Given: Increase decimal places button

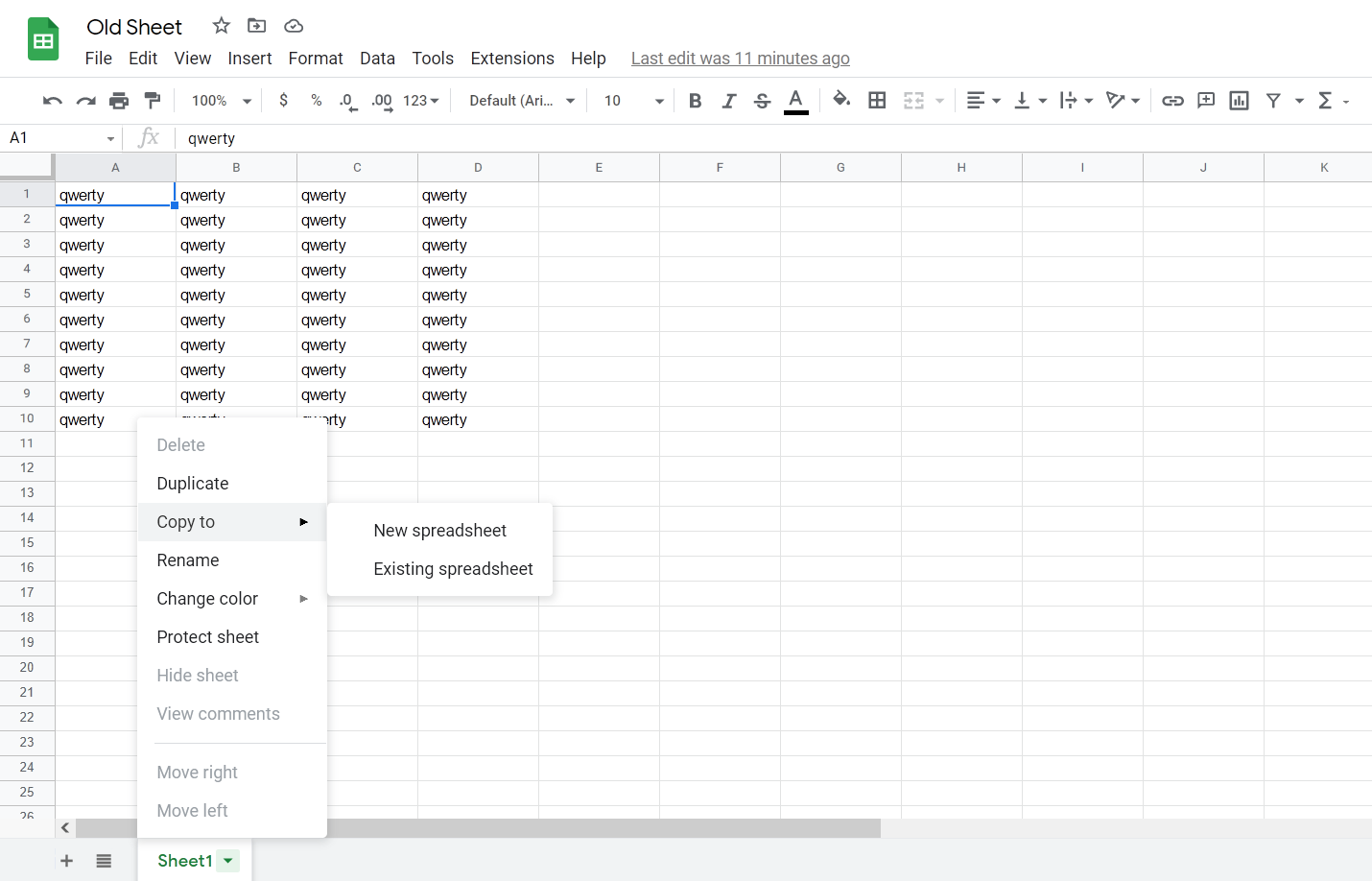Looking at the screenshot, I should coord(382,101).
